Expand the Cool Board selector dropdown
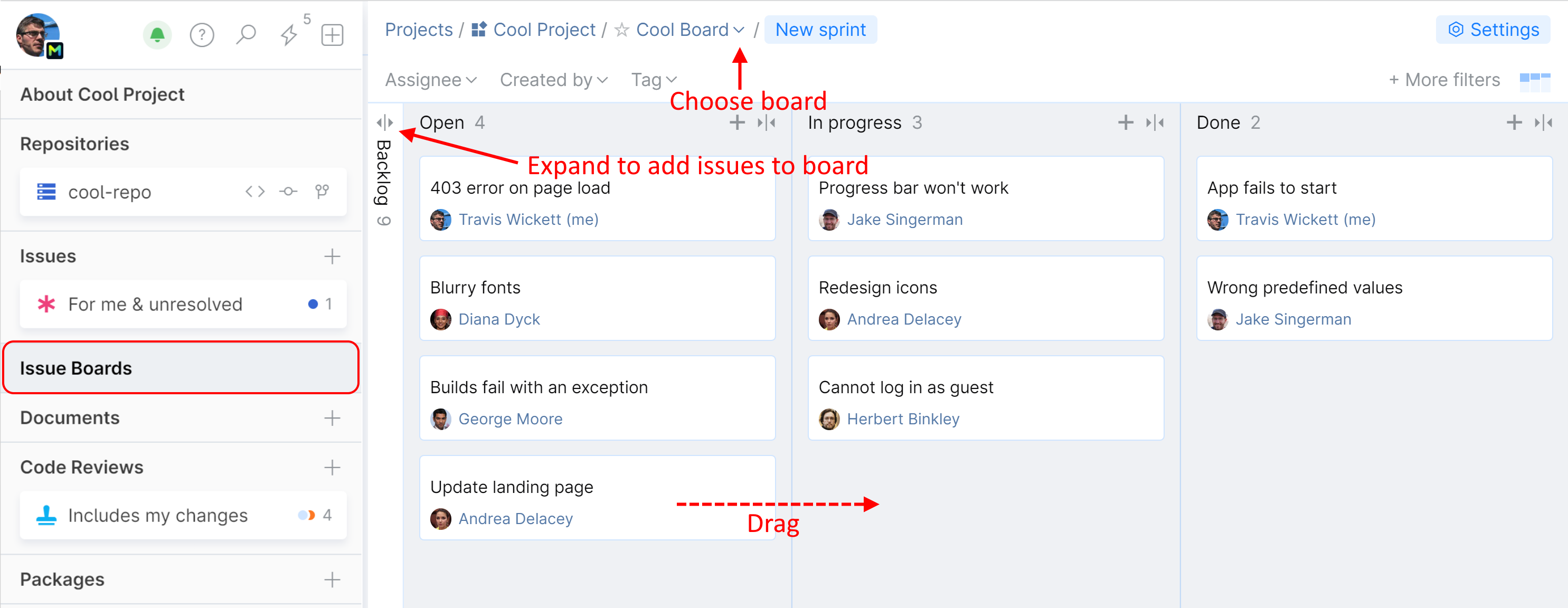Viewport: 1568px width, 608px height. coord(739,30)
